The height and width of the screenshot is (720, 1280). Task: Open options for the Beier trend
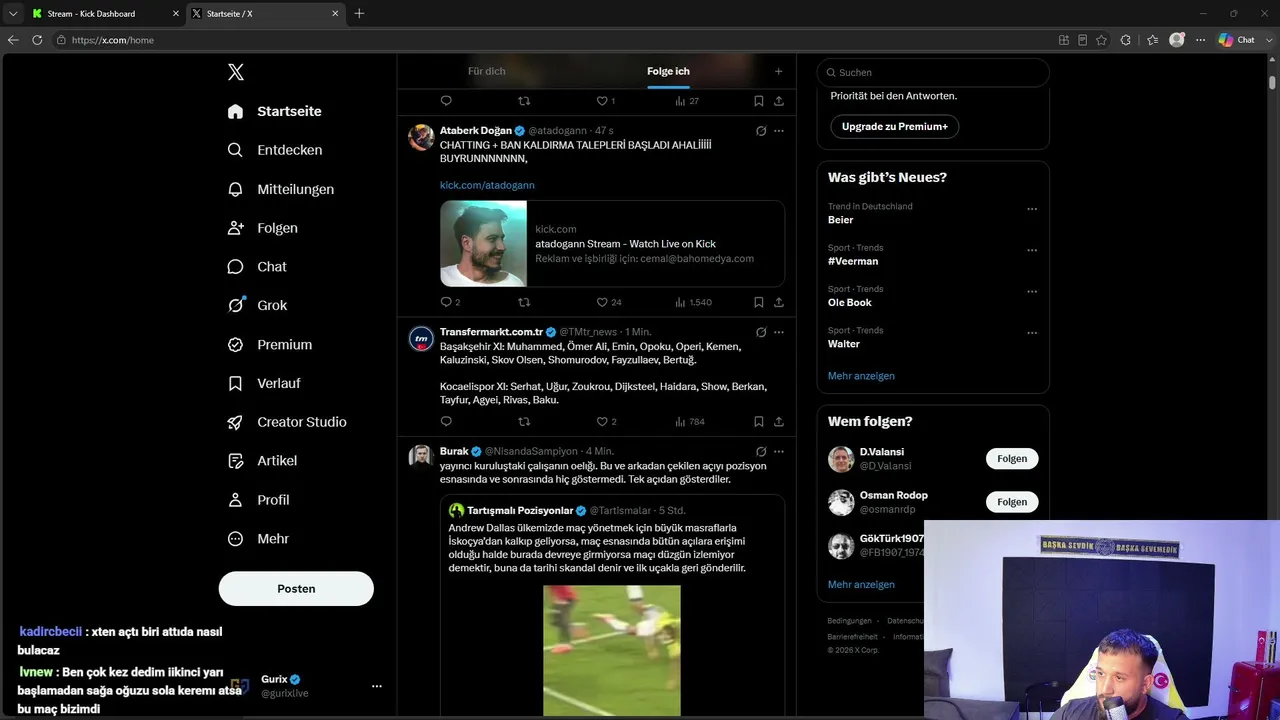point(1032,209)
